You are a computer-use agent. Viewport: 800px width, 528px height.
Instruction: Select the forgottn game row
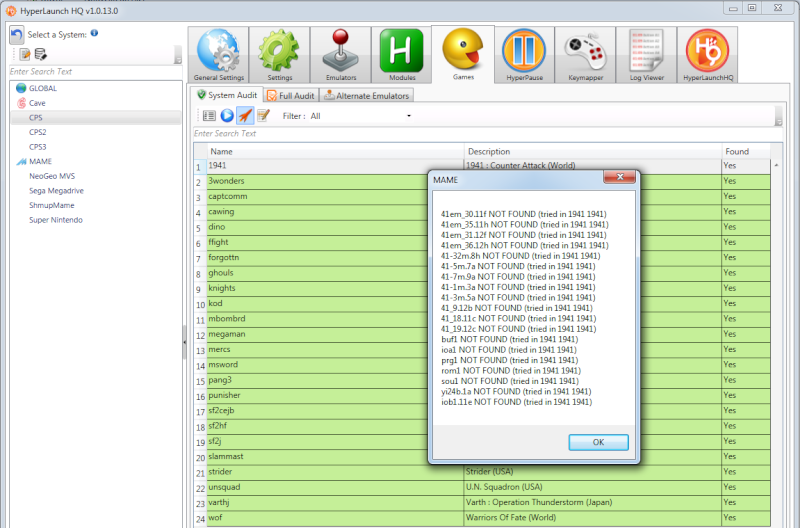482,258
